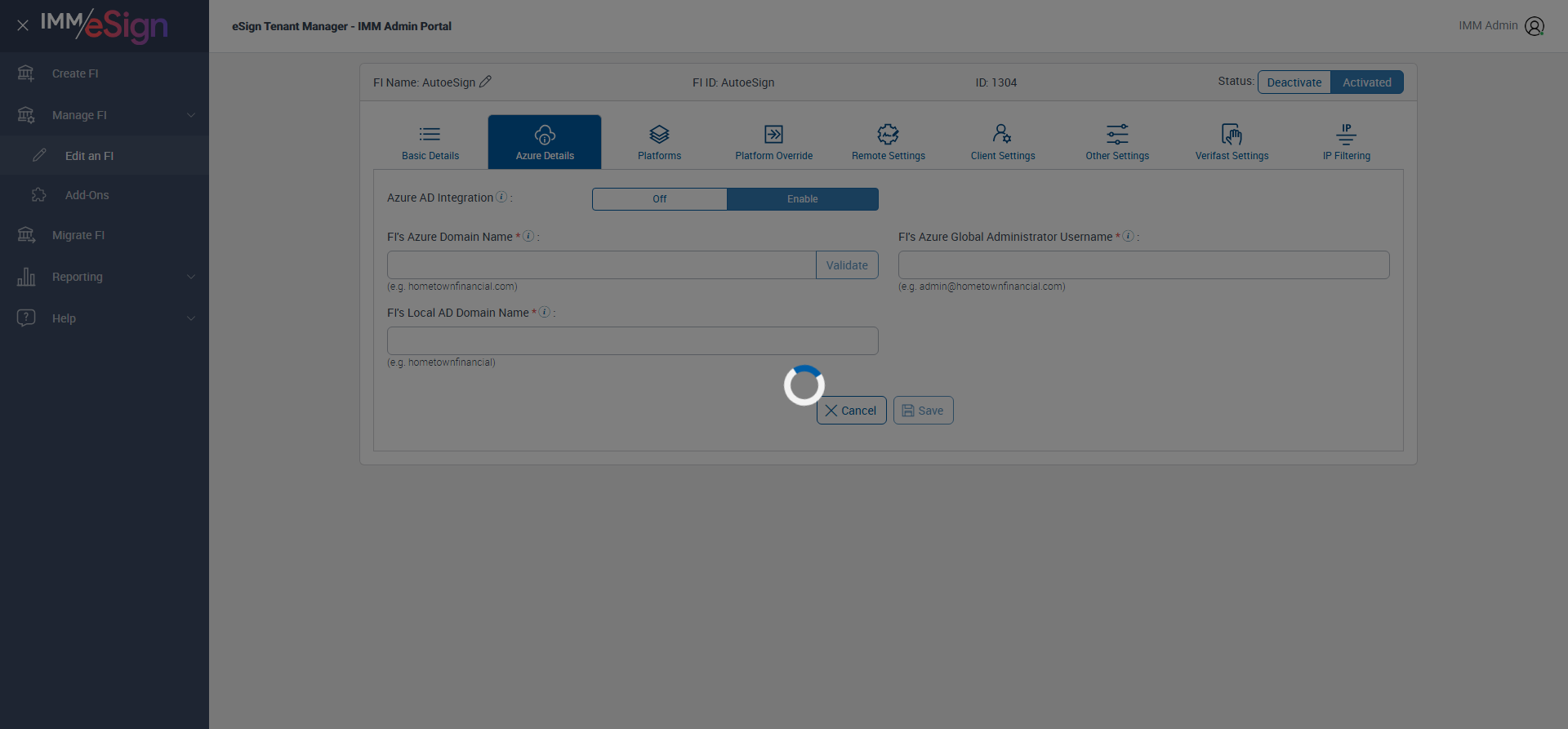The width and height of the screenshot is (1568, 729).
Task: Switch to the Platforms tab
Action: coord(659,142)
